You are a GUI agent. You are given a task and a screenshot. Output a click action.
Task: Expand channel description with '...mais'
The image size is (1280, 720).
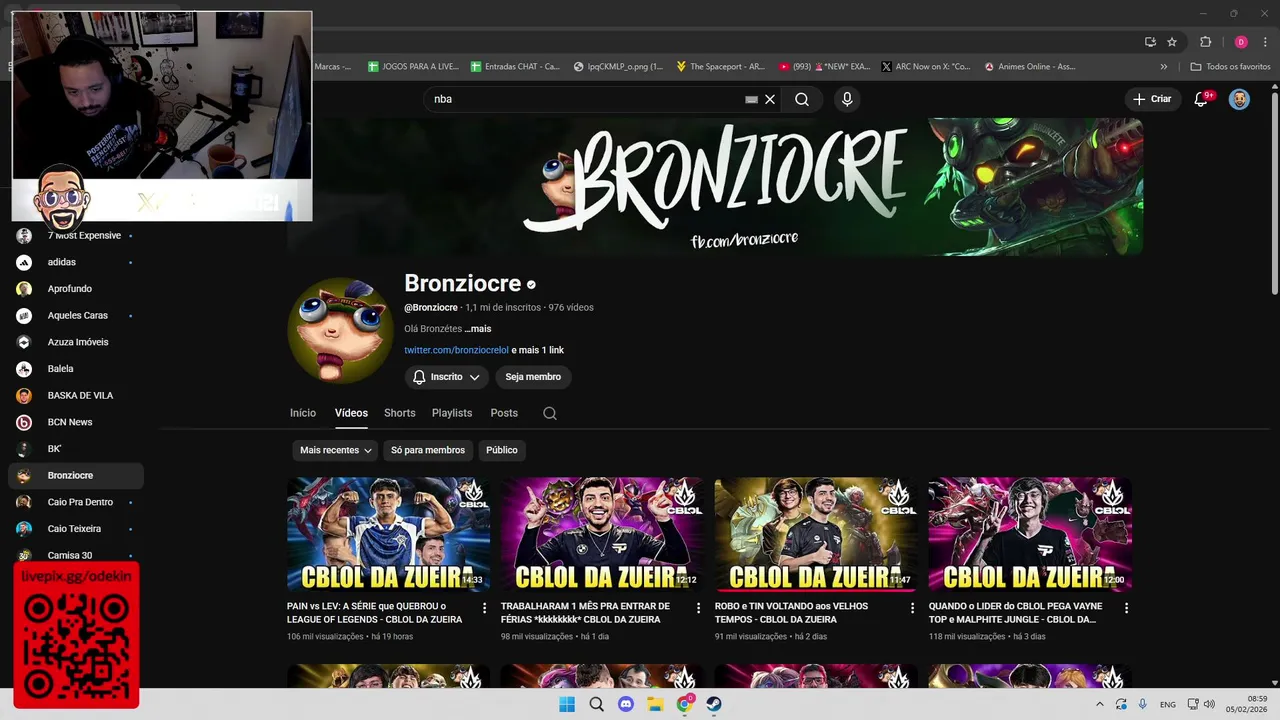click(478, 329)
